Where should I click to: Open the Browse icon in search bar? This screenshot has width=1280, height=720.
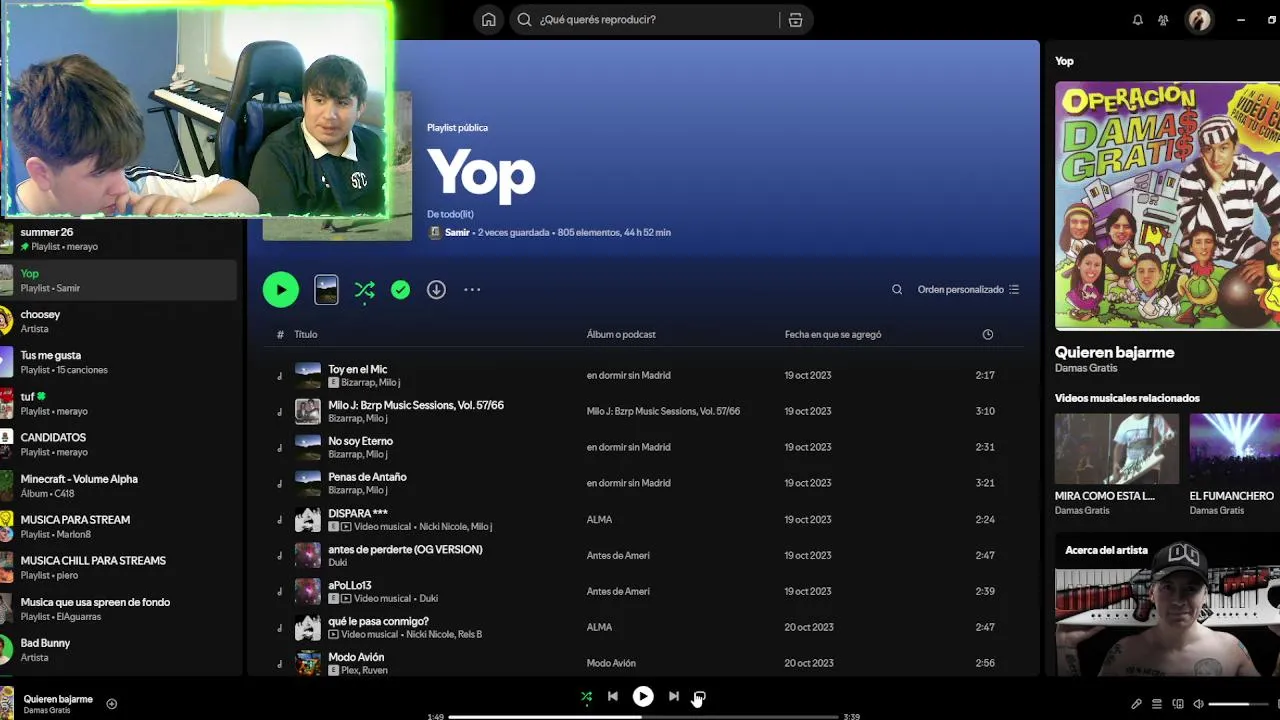pos(795,20)
